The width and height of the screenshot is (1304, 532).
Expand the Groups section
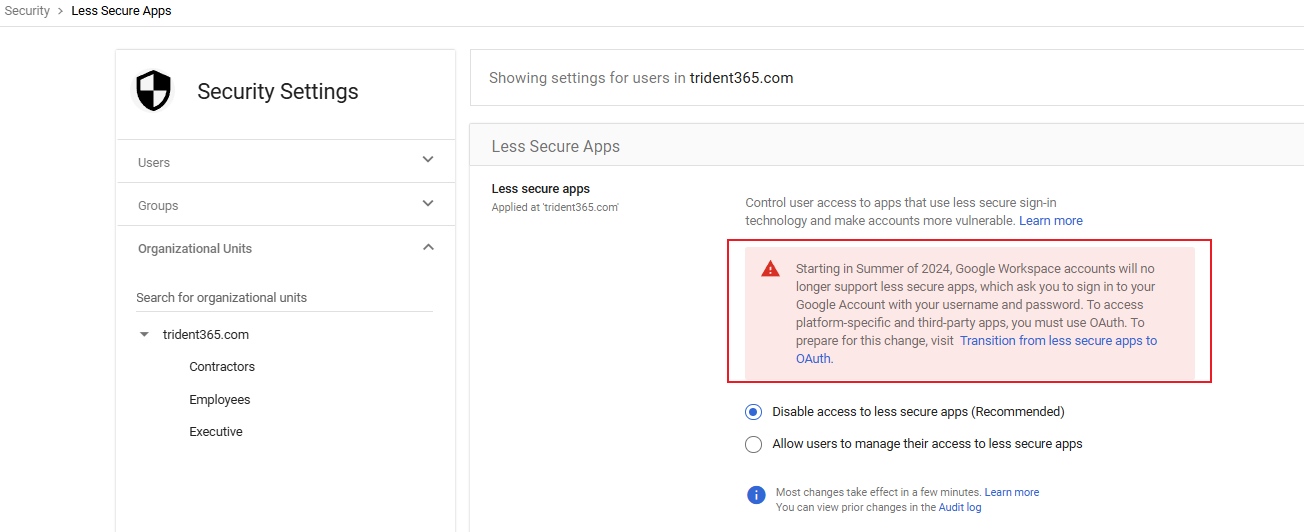[x=428, y=204]
